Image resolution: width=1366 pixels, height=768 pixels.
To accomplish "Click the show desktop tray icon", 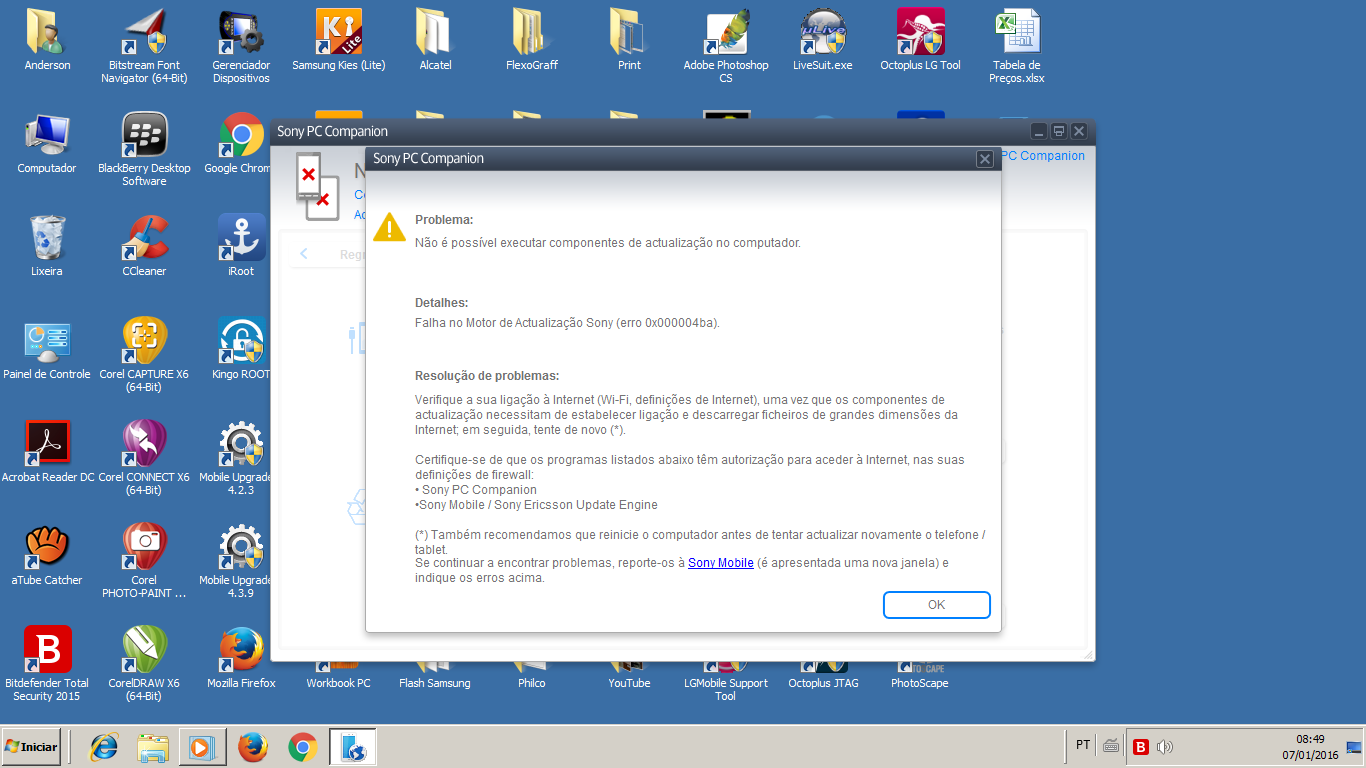I will coord(1354,746).
